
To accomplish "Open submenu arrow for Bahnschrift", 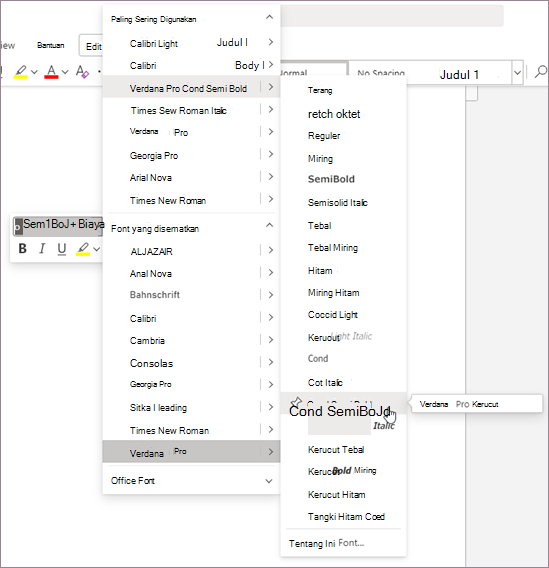I will [x=271, y=295].
